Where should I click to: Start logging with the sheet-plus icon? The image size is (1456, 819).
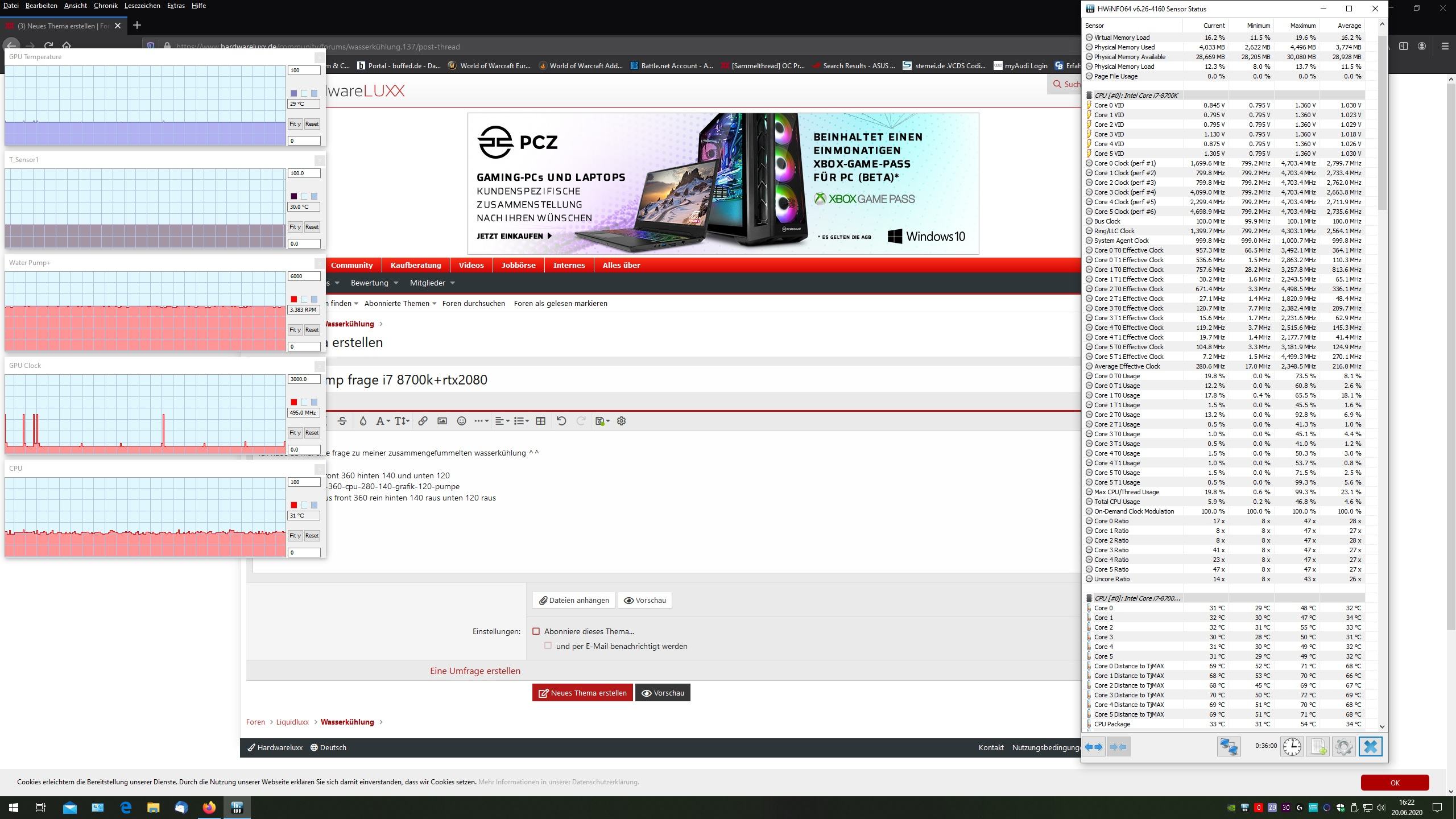point(1318,747)
